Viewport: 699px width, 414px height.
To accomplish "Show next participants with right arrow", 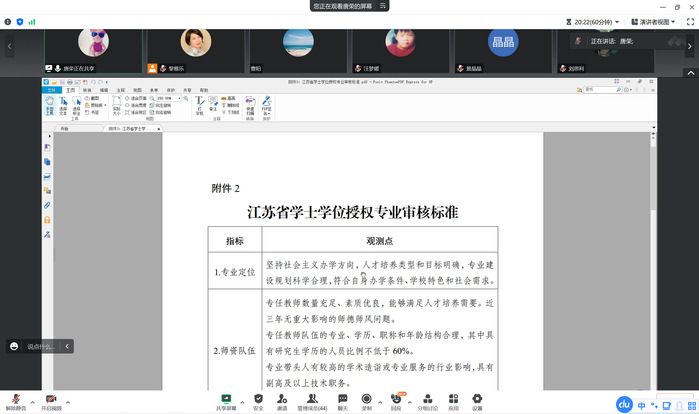I will pos(691,46).
